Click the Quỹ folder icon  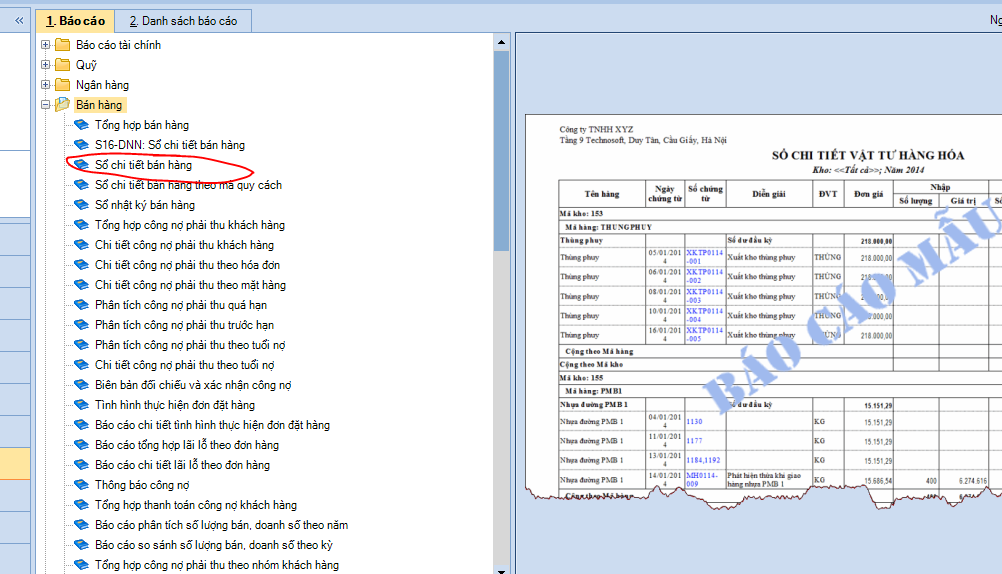click(63, 65)
